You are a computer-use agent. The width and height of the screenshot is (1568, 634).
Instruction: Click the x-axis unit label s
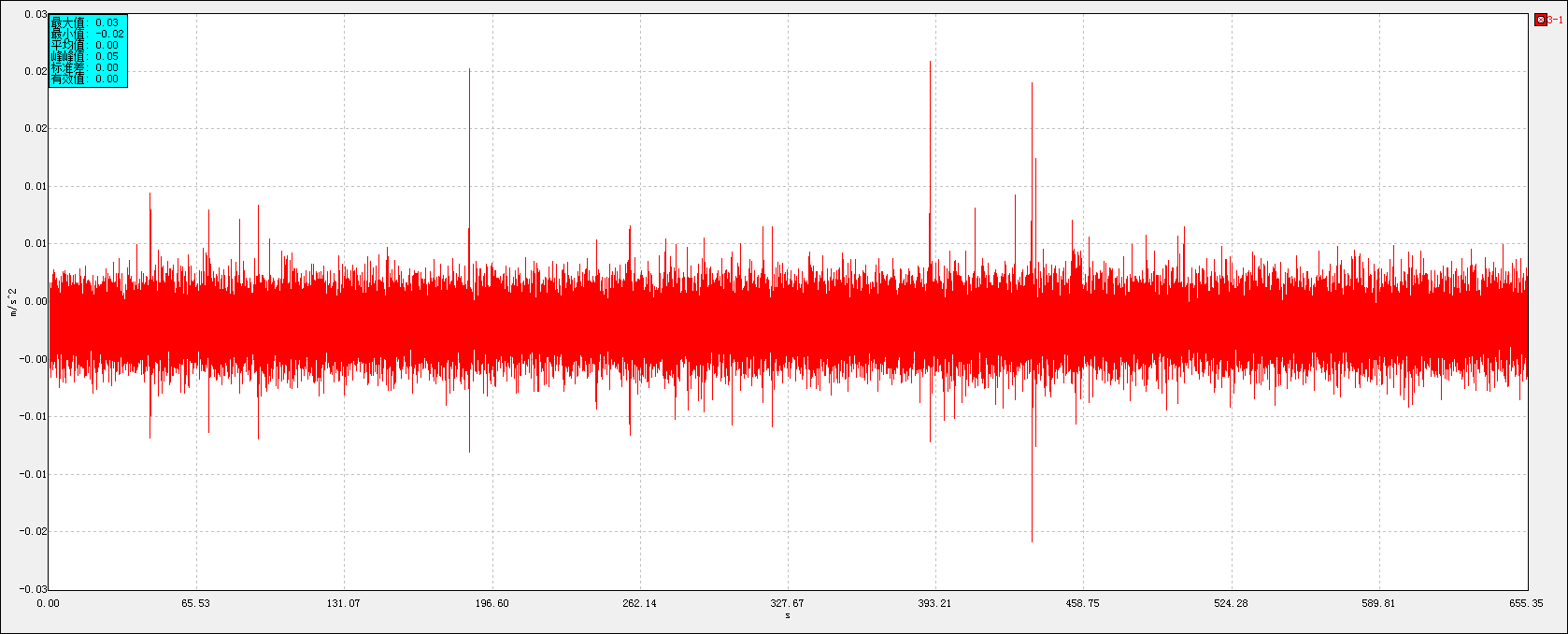(x=788, y=615)
